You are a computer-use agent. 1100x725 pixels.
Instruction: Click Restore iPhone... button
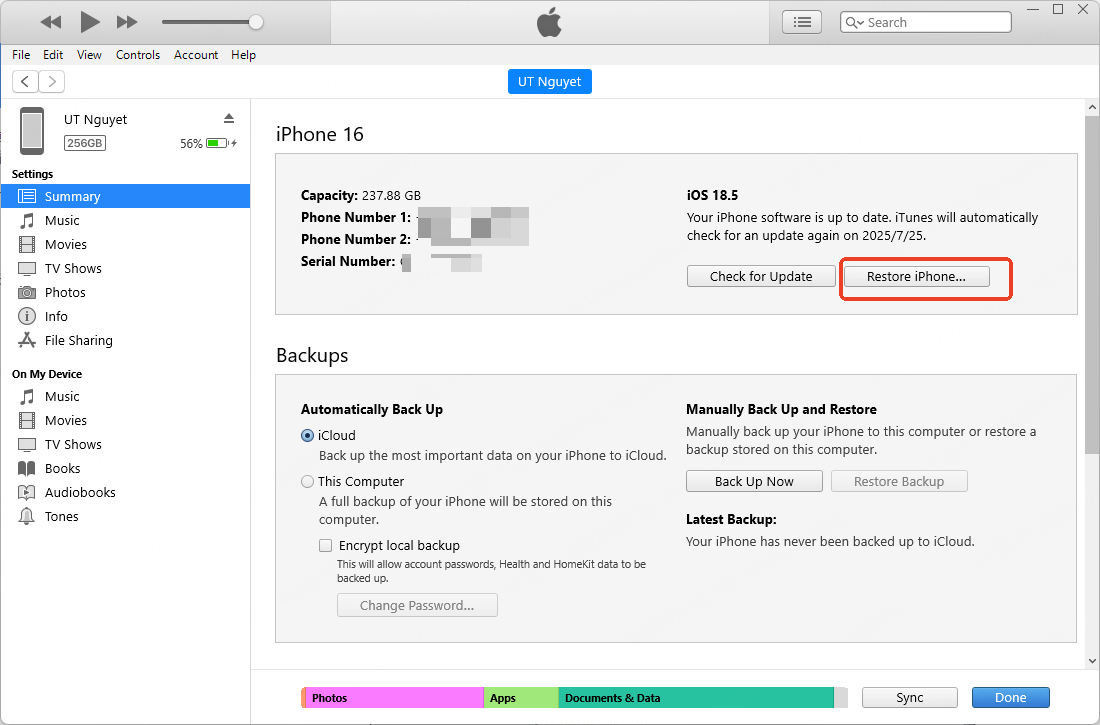point(916,277)
